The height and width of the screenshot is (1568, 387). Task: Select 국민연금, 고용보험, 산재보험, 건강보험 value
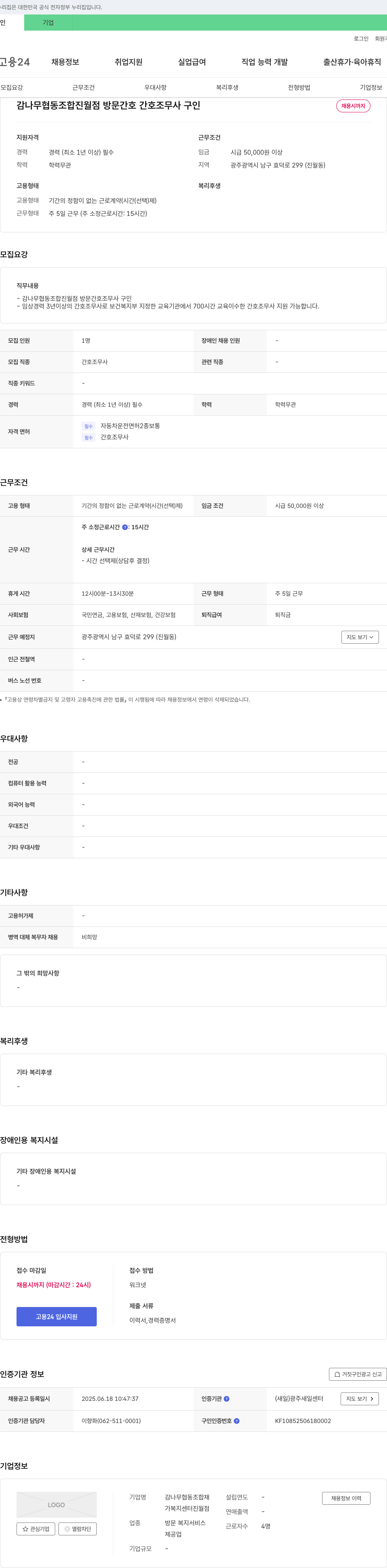(129, 615)
